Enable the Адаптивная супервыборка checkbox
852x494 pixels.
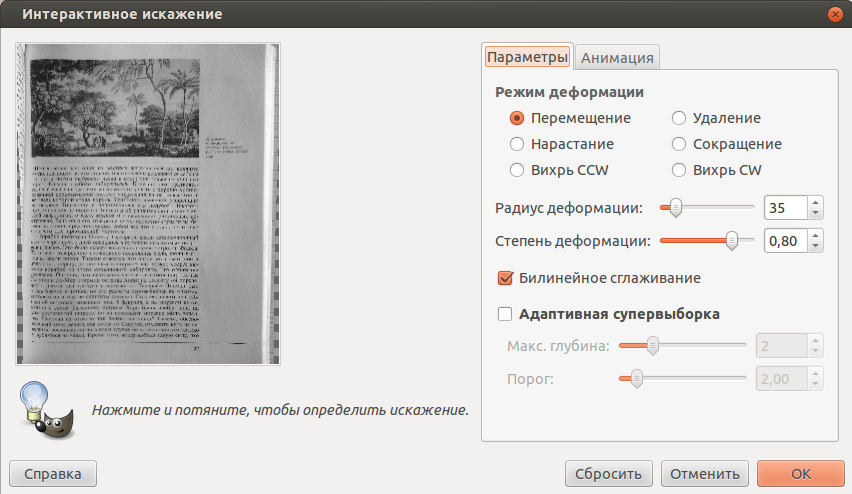point(505,314)
